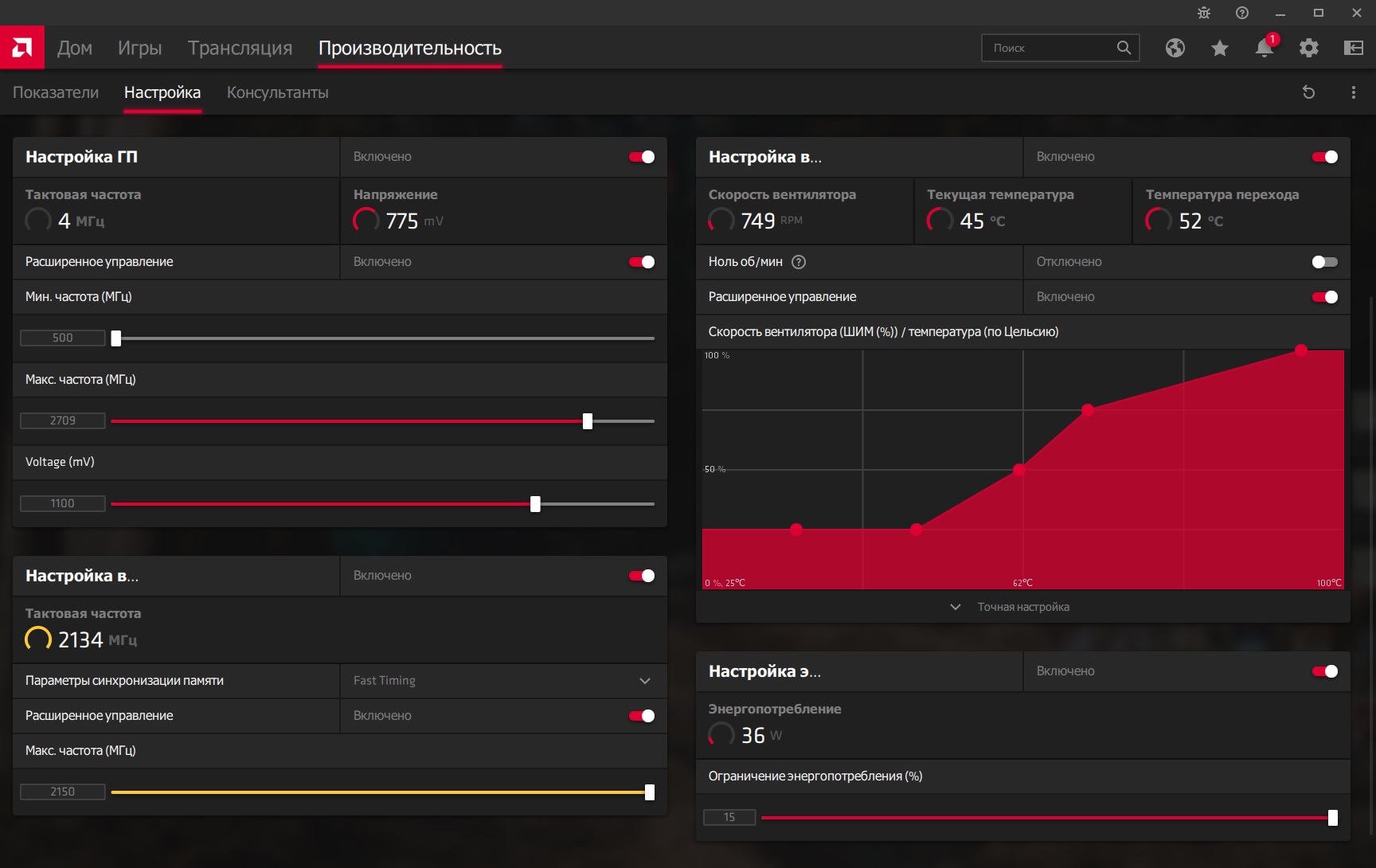
Task: Open the Консультанты subtab
Action: (x=277, y=92)
